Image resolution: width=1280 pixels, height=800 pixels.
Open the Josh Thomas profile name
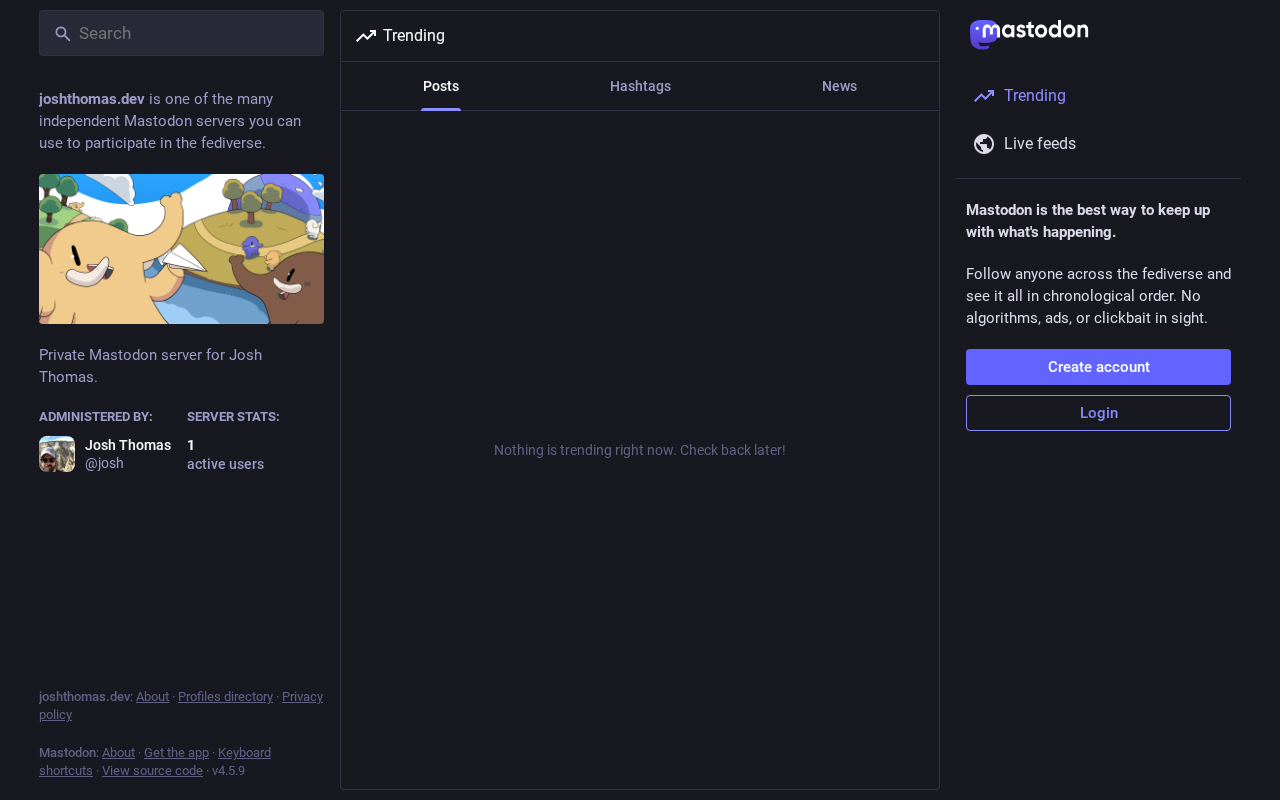[128, 445]
